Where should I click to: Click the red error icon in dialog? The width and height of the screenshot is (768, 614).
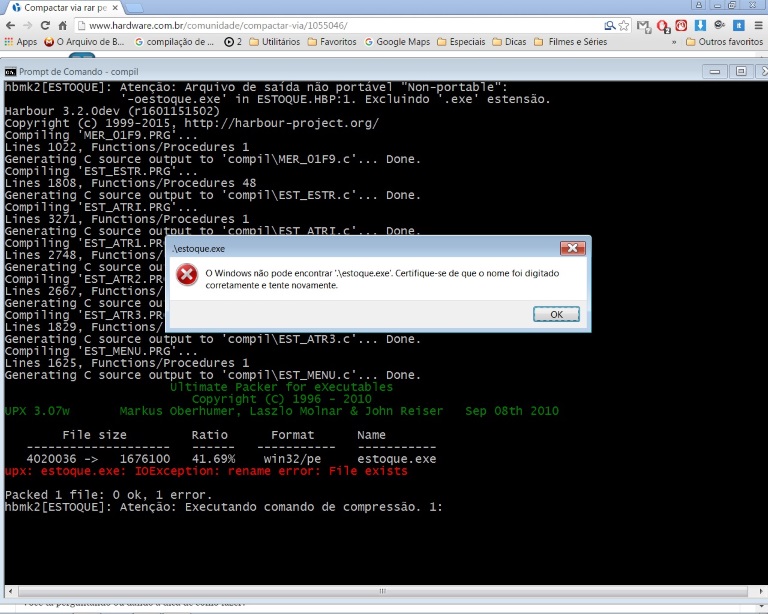point(187,275)
